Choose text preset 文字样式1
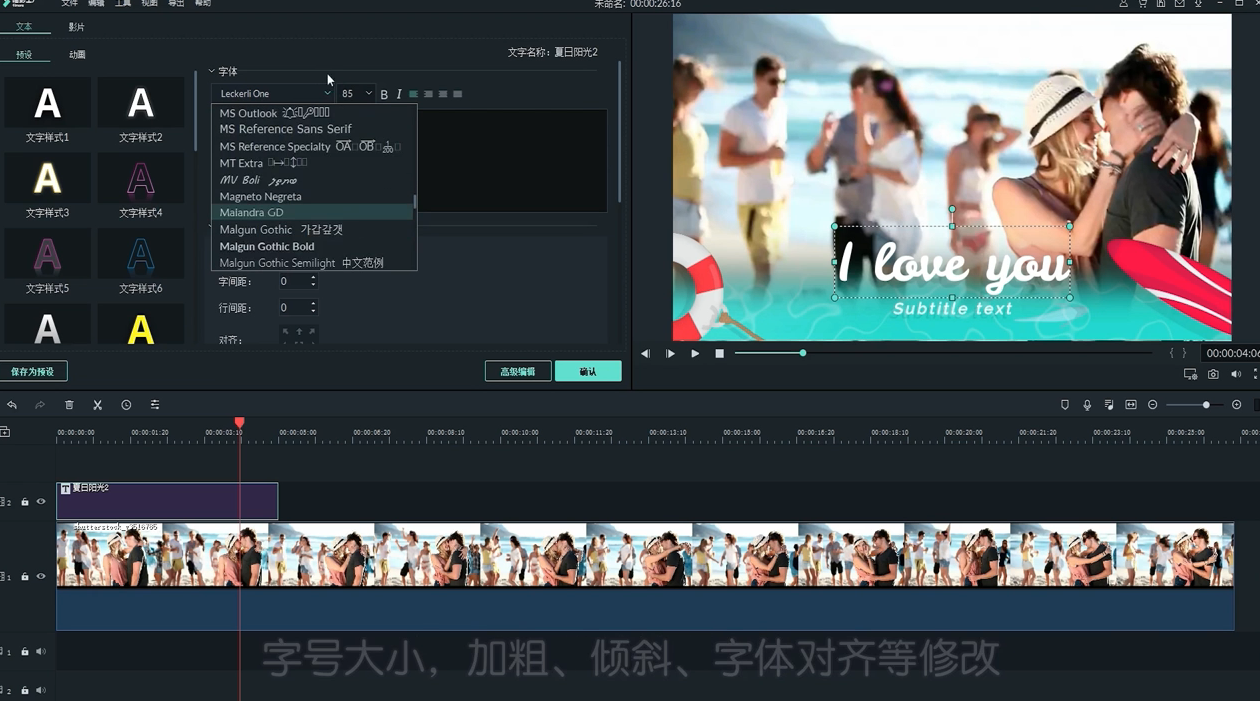This screenshot has height=701, width=1260. (47, 111)
